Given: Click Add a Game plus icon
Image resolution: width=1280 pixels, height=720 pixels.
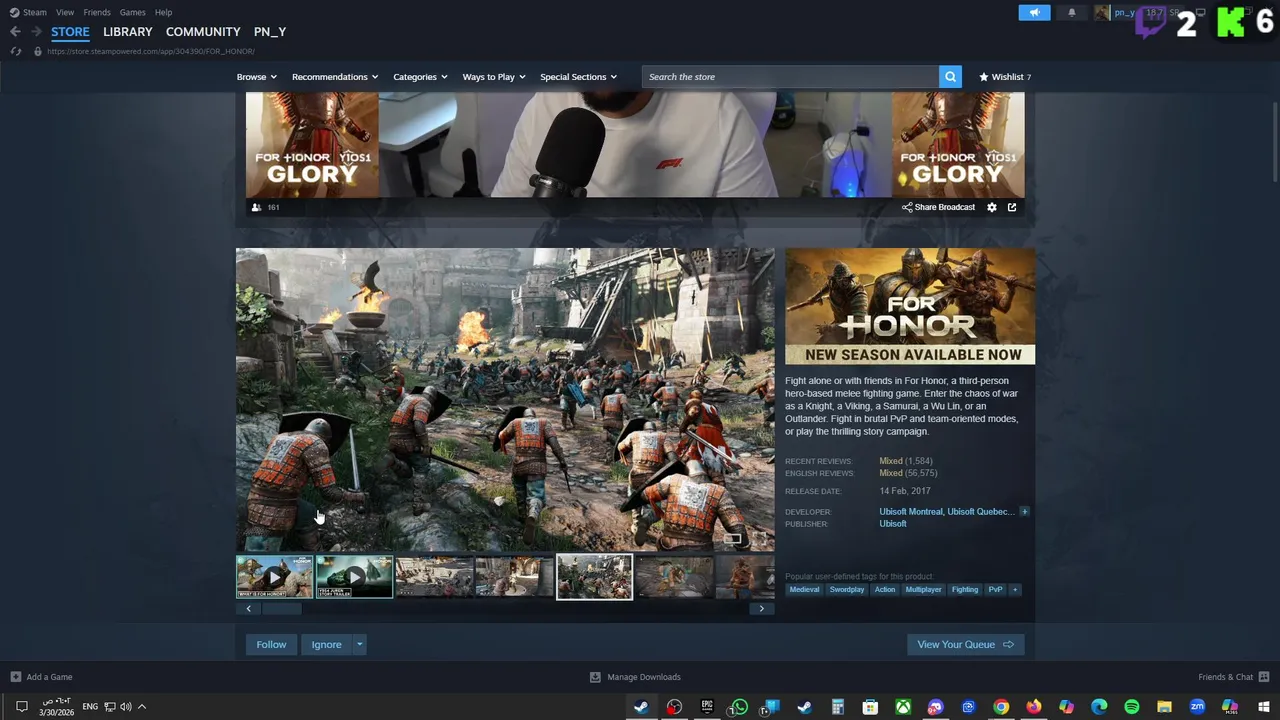Looking at the screenshot, I should coord(15,677).
